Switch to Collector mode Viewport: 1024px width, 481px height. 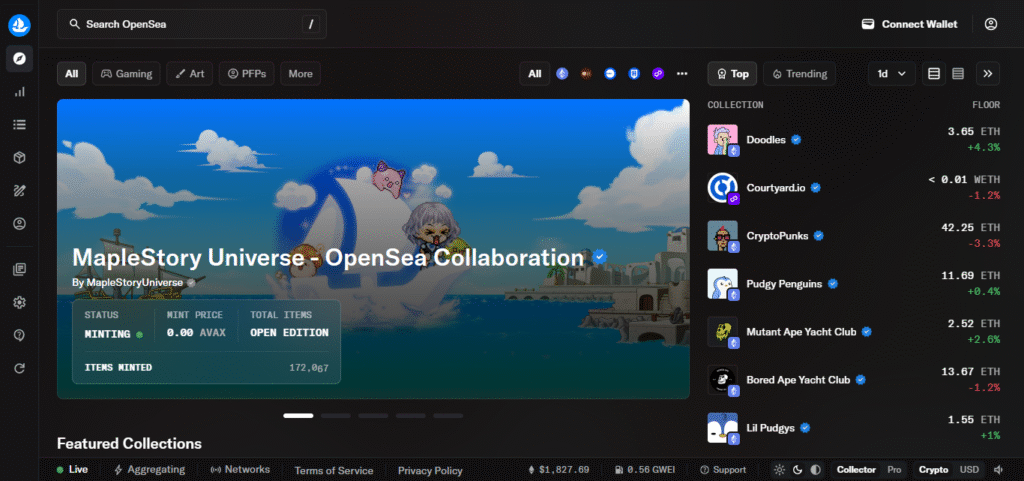[856, 470]
